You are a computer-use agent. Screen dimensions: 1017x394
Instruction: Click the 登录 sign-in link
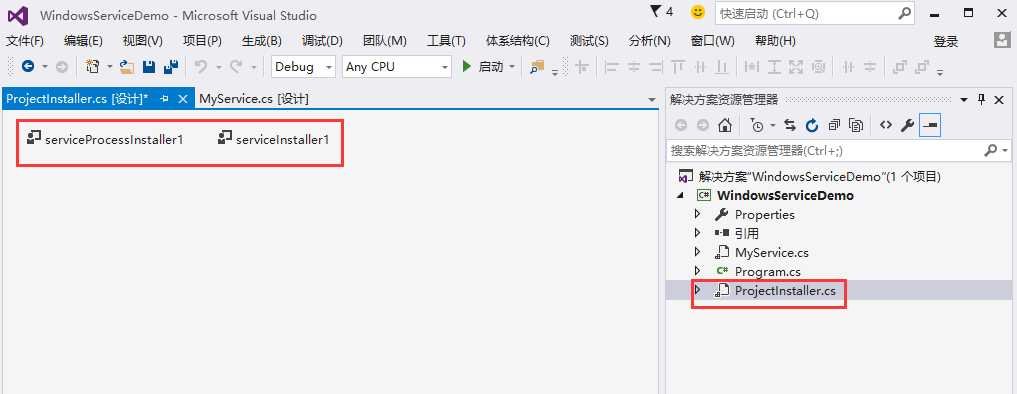(946, 42)
